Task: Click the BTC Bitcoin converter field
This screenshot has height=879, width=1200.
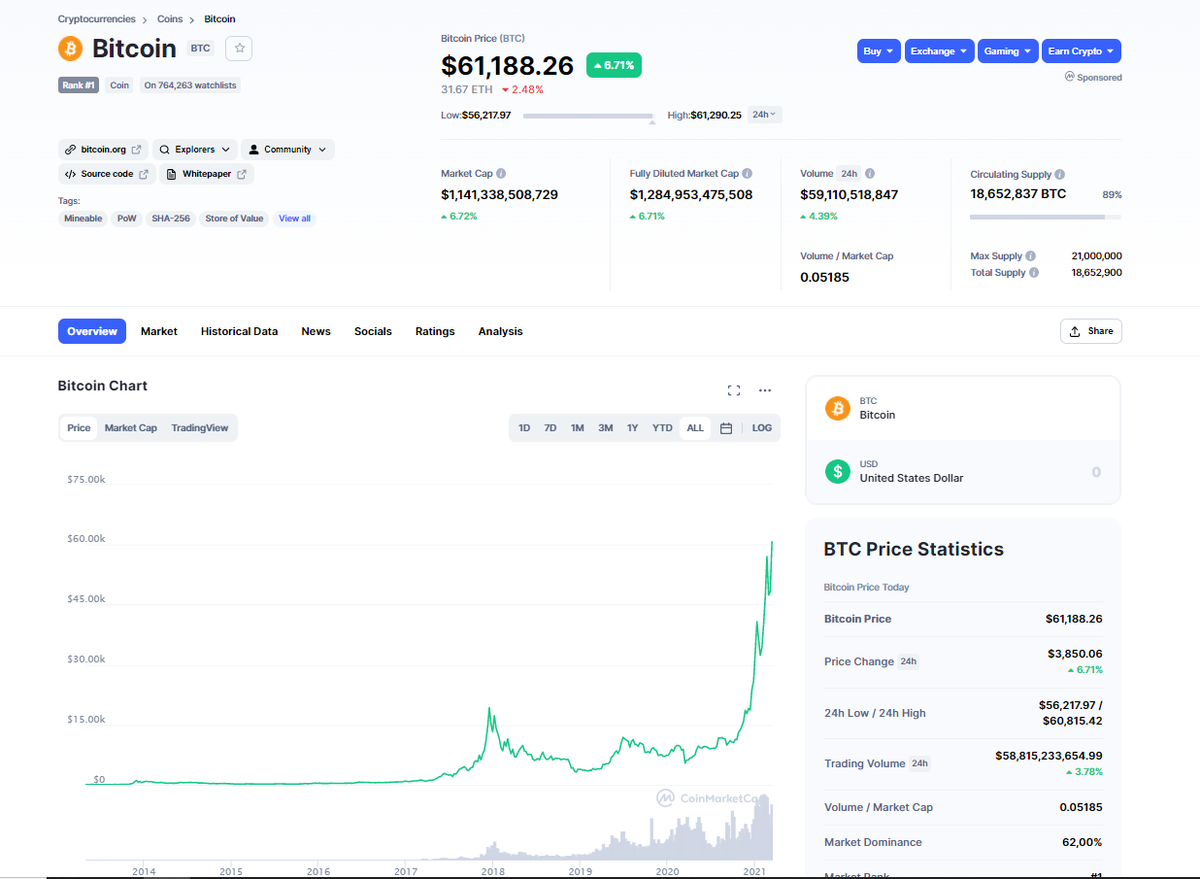Action: (x=963, y=408)
